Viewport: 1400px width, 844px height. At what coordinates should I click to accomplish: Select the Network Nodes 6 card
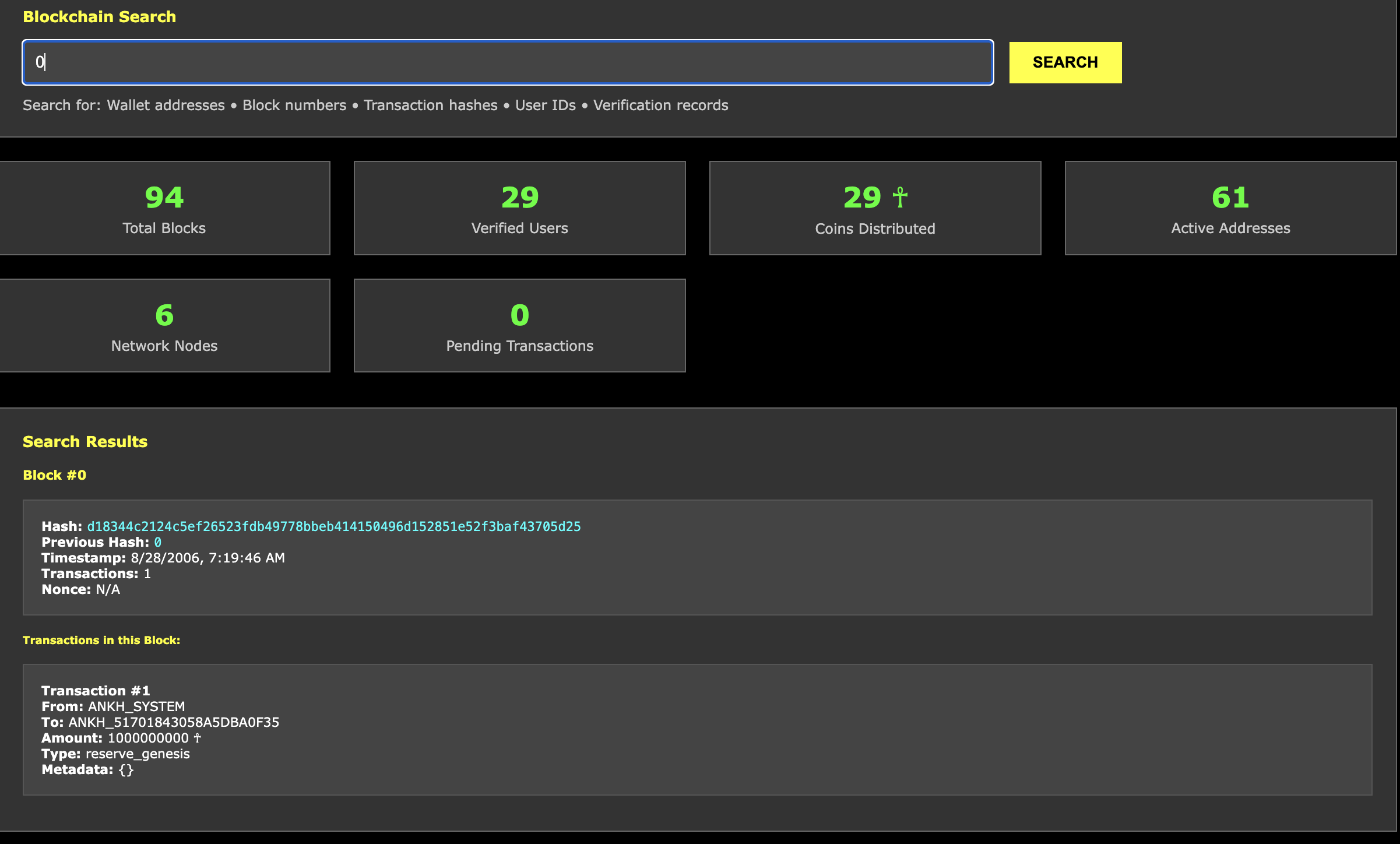(x=164, y=325)
